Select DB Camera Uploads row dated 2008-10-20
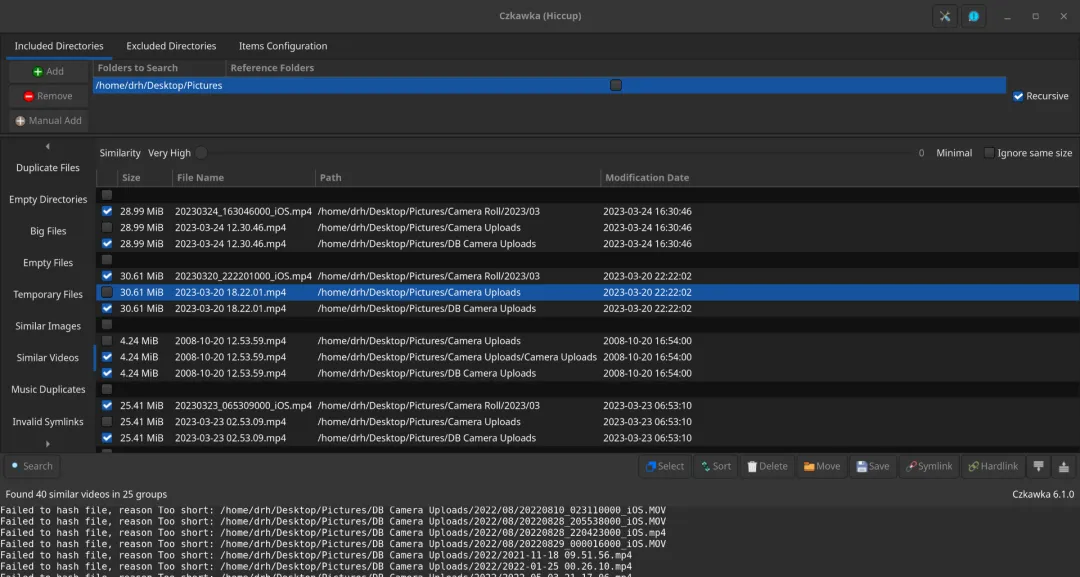 (588, 373)
